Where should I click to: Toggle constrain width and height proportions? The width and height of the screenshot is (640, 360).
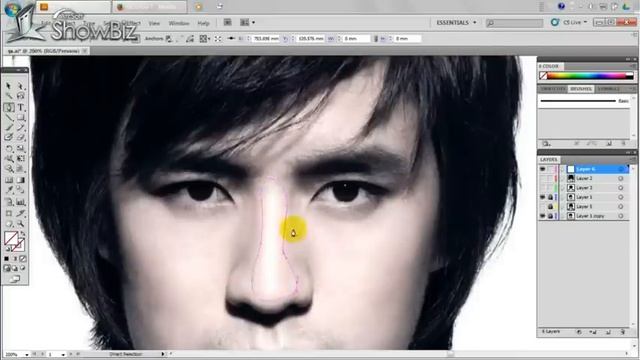[x=376, y=39]
